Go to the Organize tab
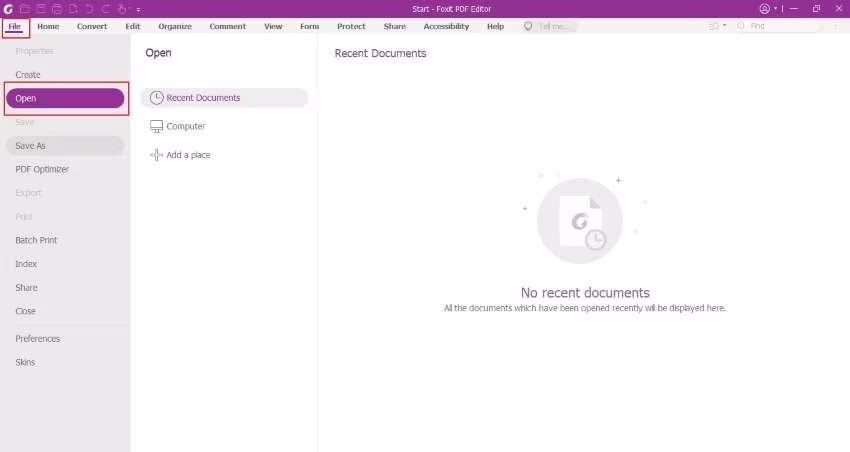 [x=175, y=26]
